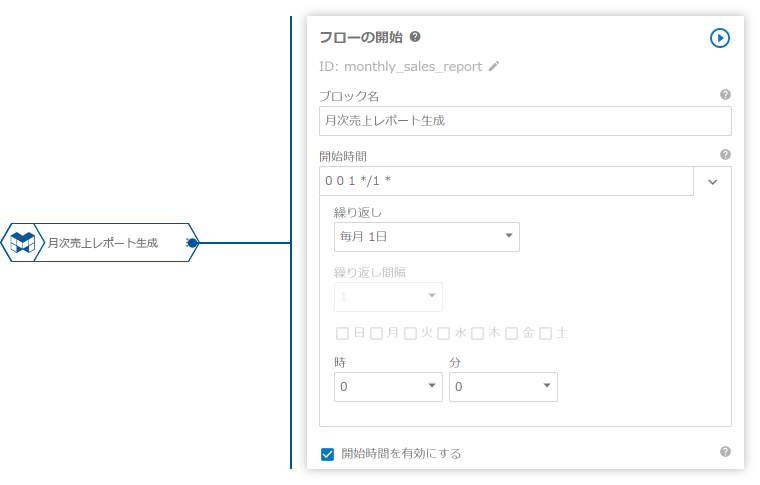
Task: Click the output connector dot of the block
Action: 192,243
